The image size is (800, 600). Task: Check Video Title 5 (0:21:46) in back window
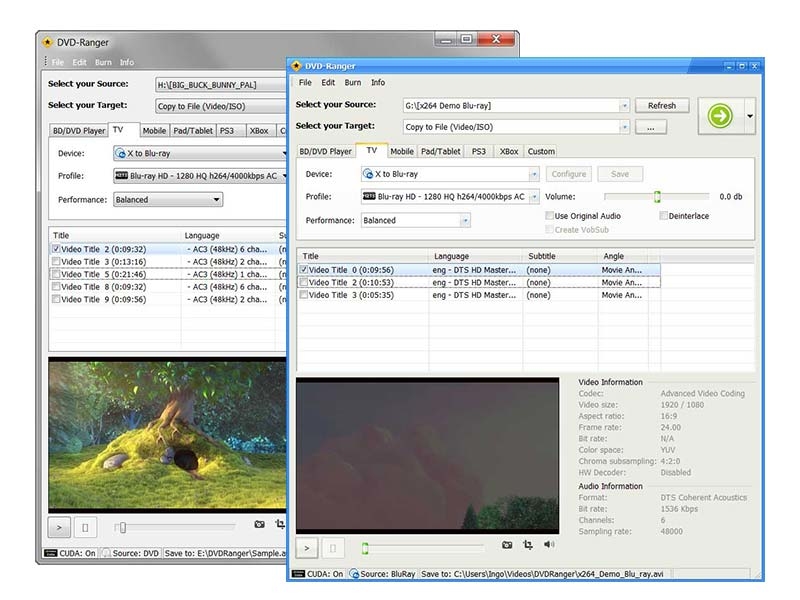[x=56, y=274]
